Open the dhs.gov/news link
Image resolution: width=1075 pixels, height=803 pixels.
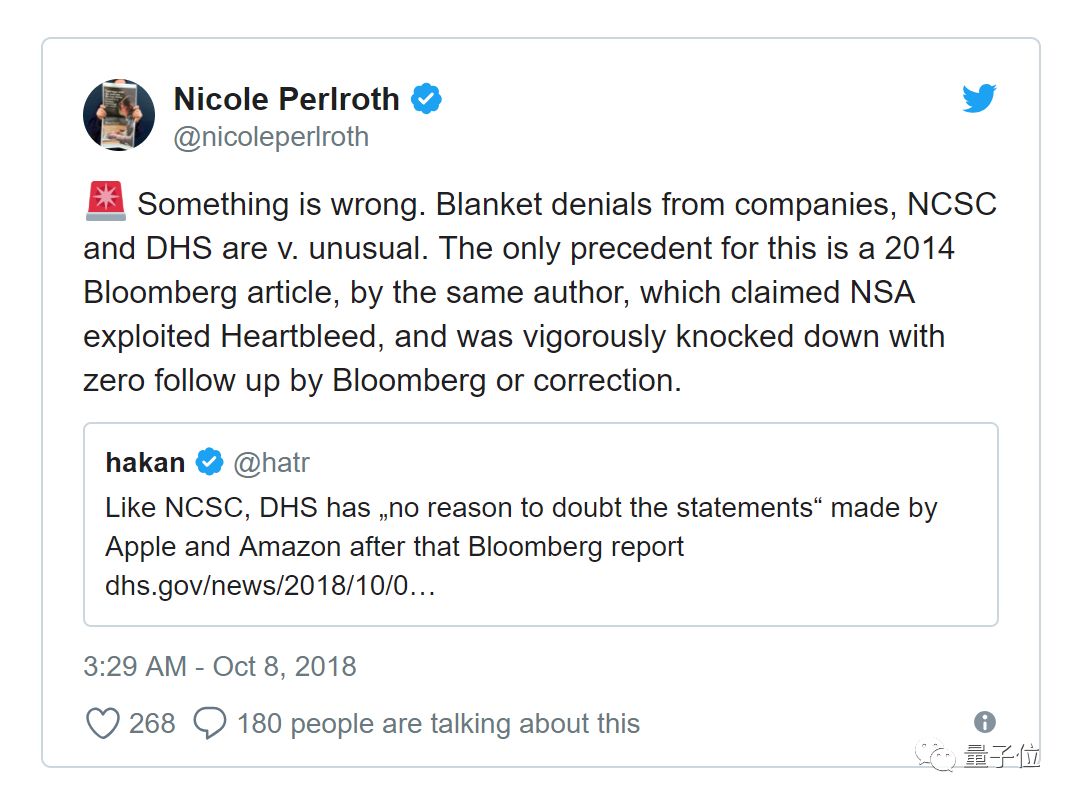270,586
